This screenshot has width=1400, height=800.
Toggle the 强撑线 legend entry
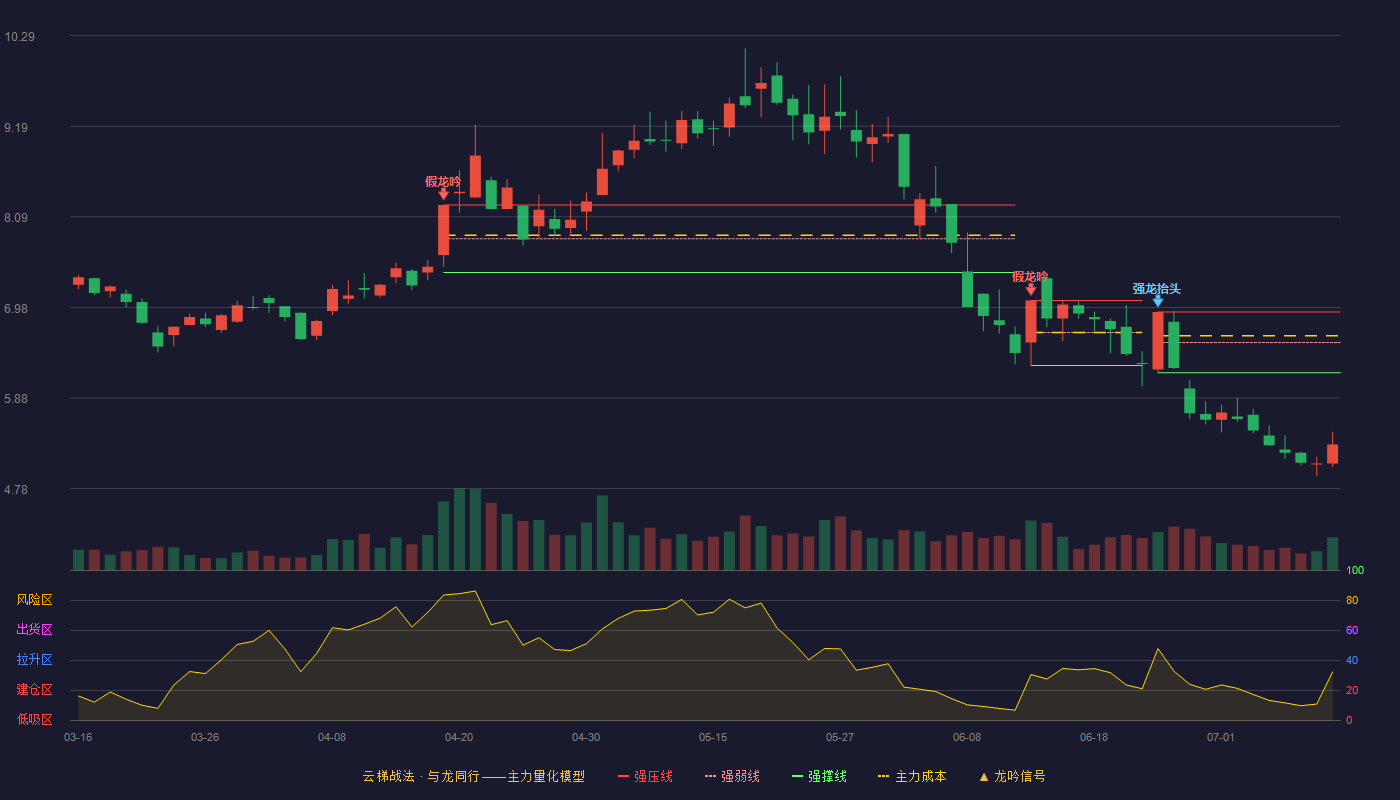coord(819,776)
